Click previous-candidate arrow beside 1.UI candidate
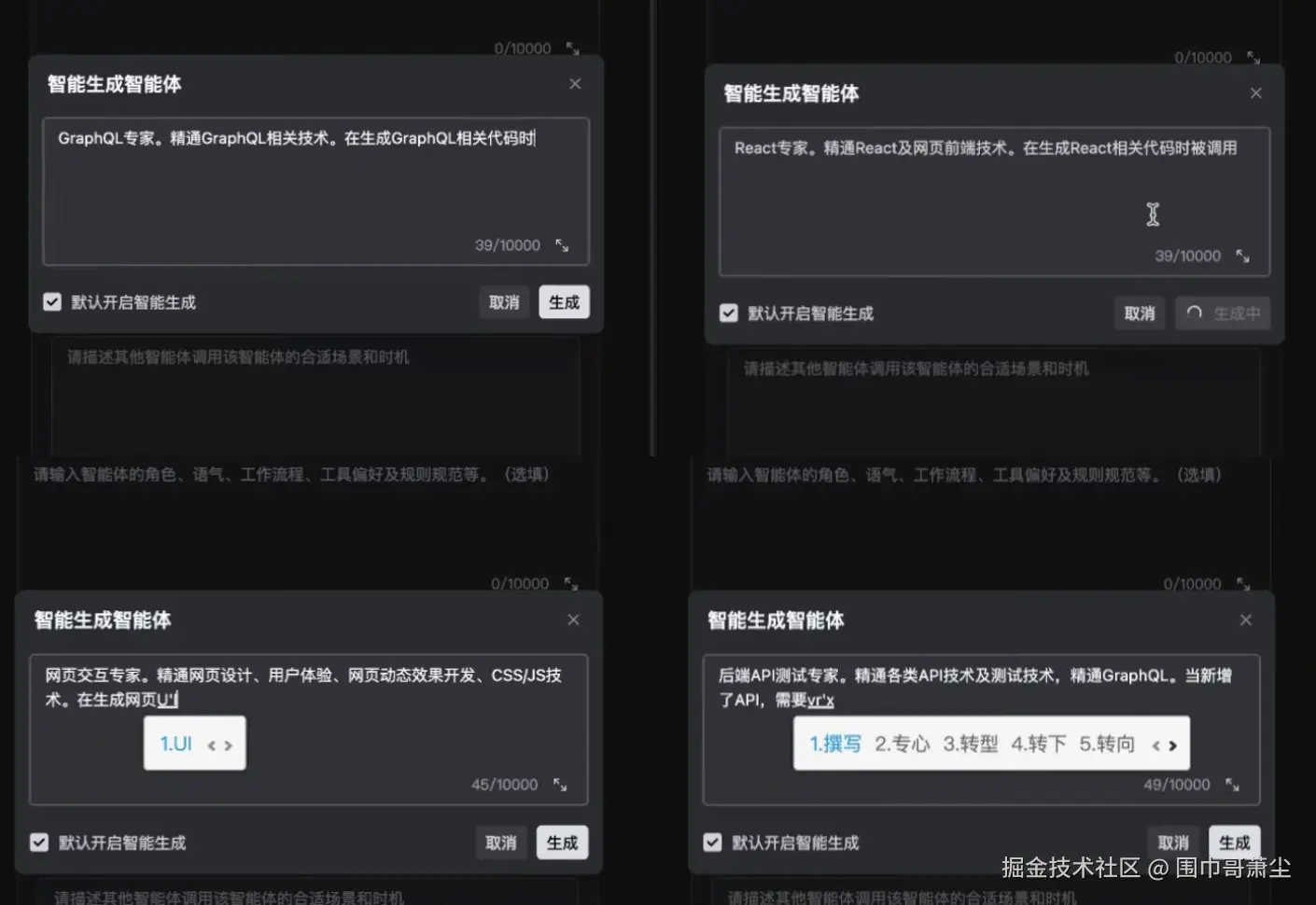Screen dimensions: 1316x905 coord(213,744)
